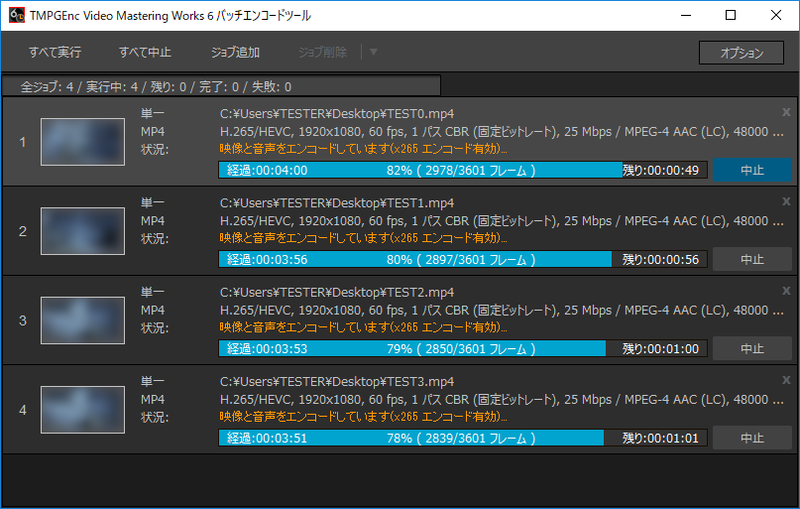
Task: Abort the TEST2.mp4 job with 中止
Action: (x=752, y=348)
